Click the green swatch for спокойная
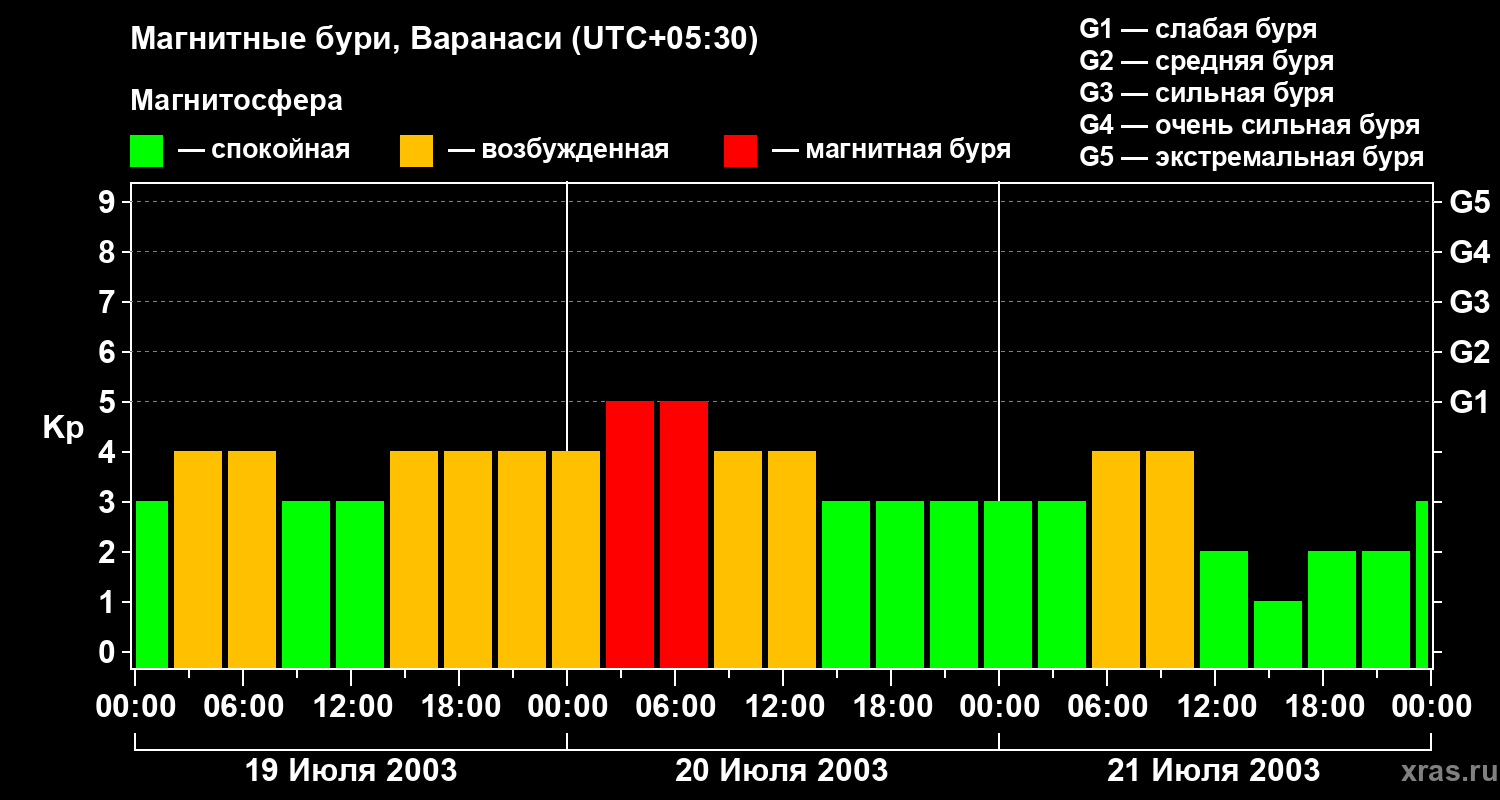Screen dimensions: 1500x800 pyautogui.click(x=146, y=151)
